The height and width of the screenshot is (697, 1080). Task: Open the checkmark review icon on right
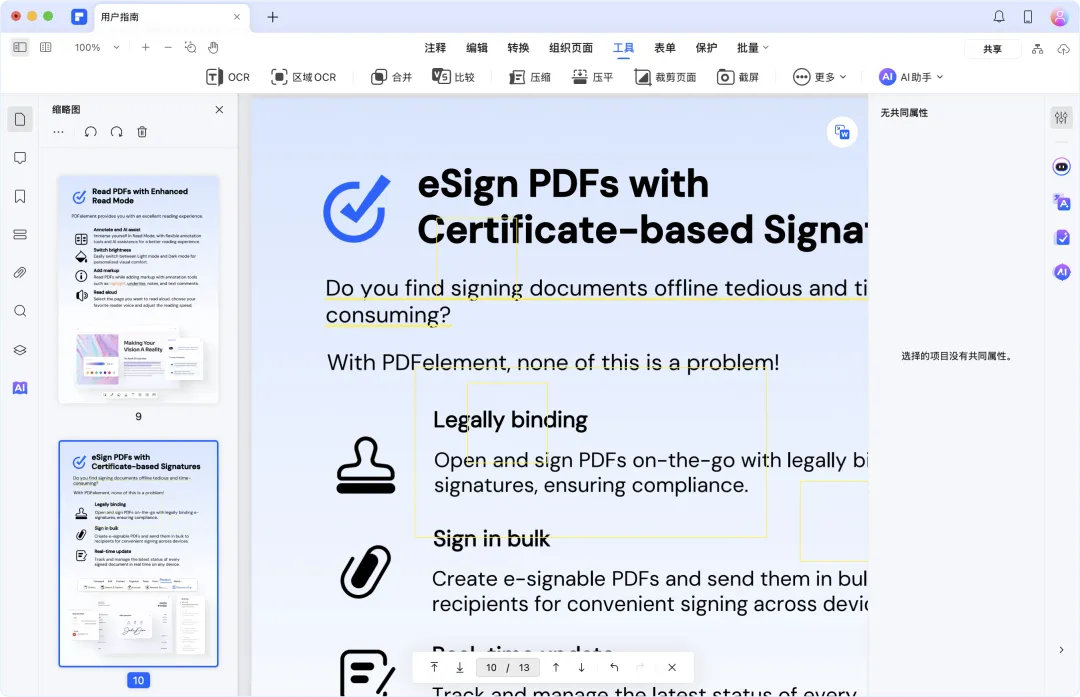click(1061, 238)
